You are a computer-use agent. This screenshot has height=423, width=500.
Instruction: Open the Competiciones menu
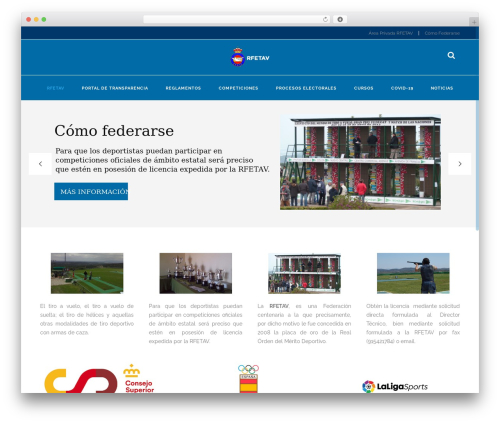(238, 88)
